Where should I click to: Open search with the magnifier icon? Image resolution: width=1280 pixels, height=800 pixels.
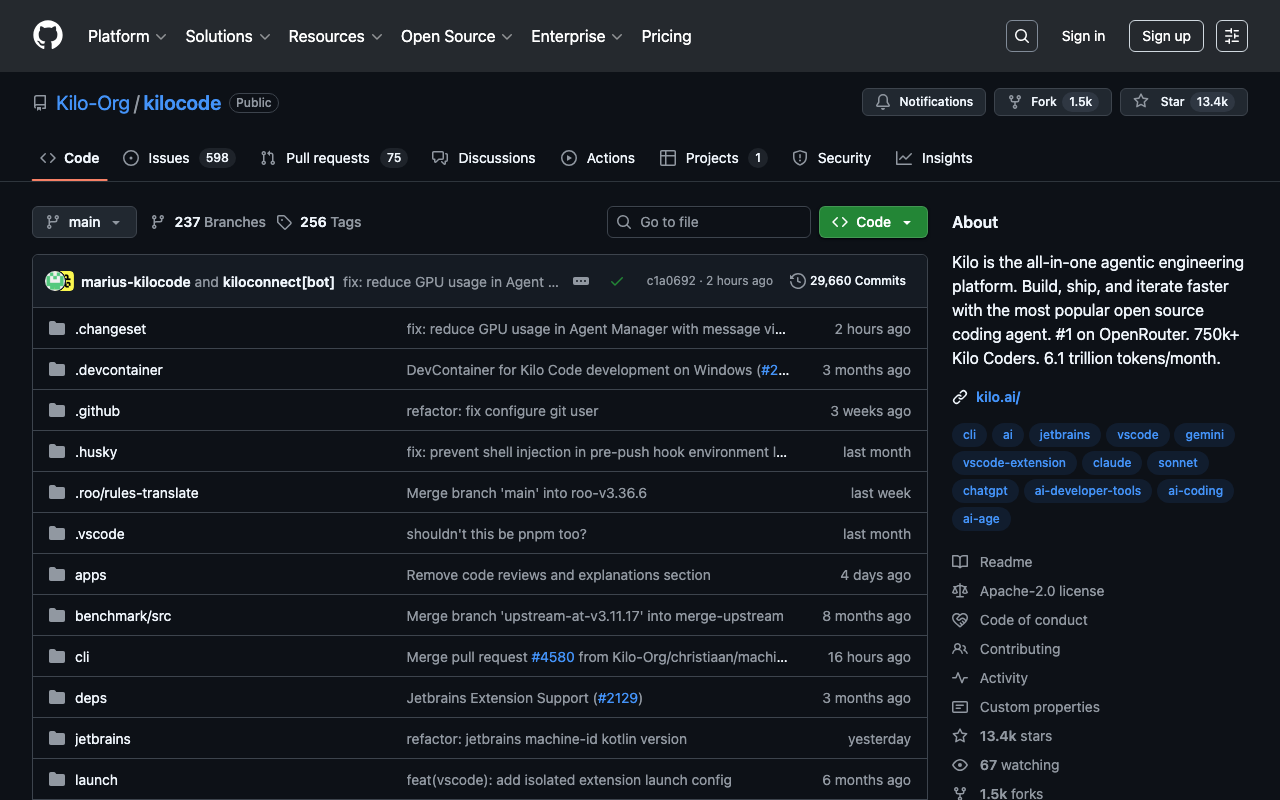pos(1021,36)
